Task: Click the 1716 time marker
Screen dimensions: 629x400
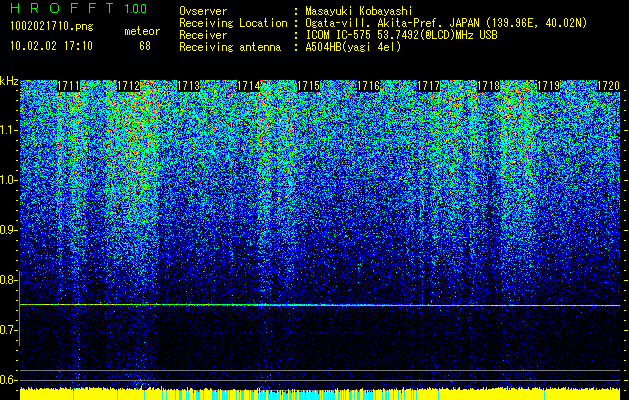Action: (x=369, y=86)
